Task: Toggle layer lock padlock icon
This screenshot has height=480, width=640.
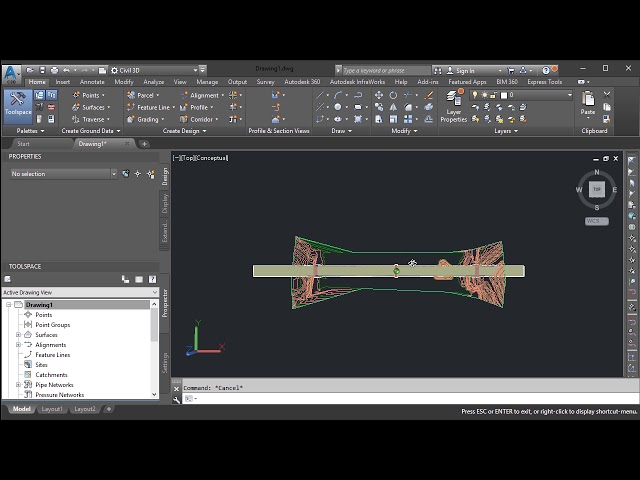Action: (491, 95)
